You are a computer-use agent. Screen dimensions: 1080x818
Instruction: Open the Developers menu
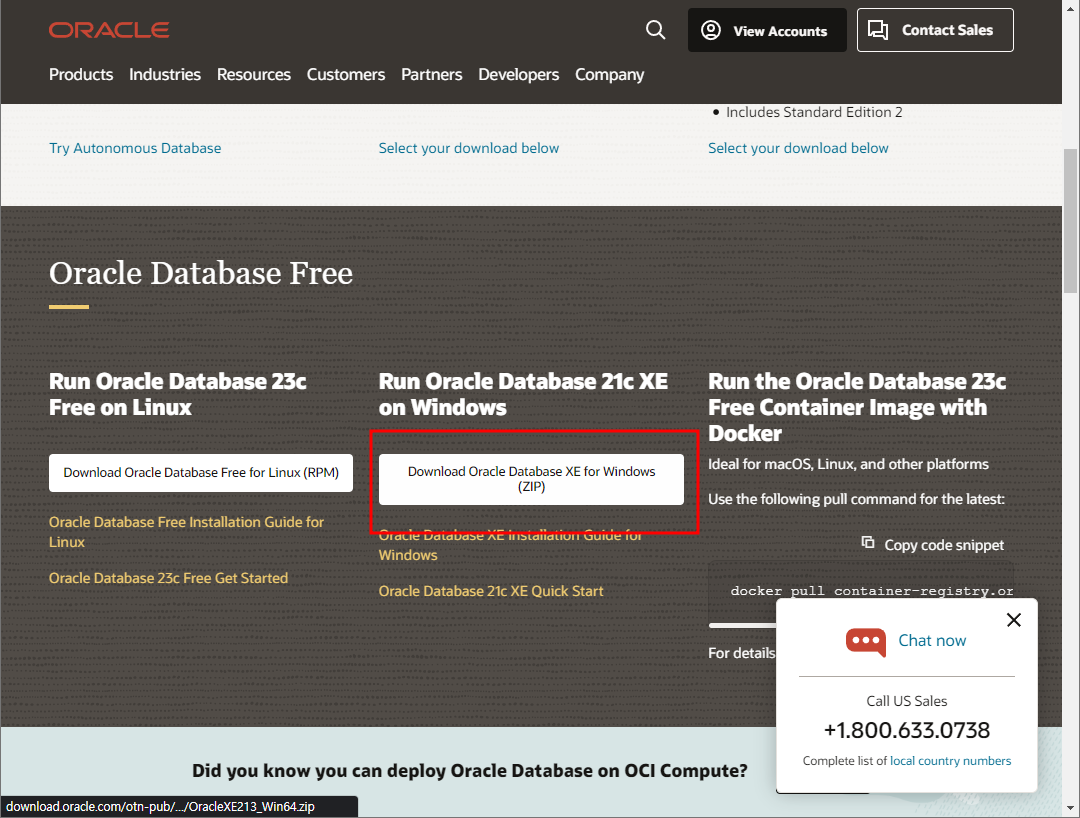(x=518, y=74)
